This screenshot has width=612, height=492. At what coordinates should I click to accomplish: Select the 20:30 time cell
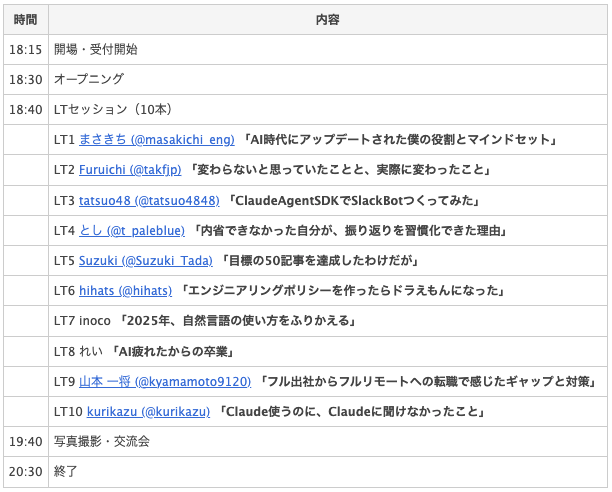(25, 471)
